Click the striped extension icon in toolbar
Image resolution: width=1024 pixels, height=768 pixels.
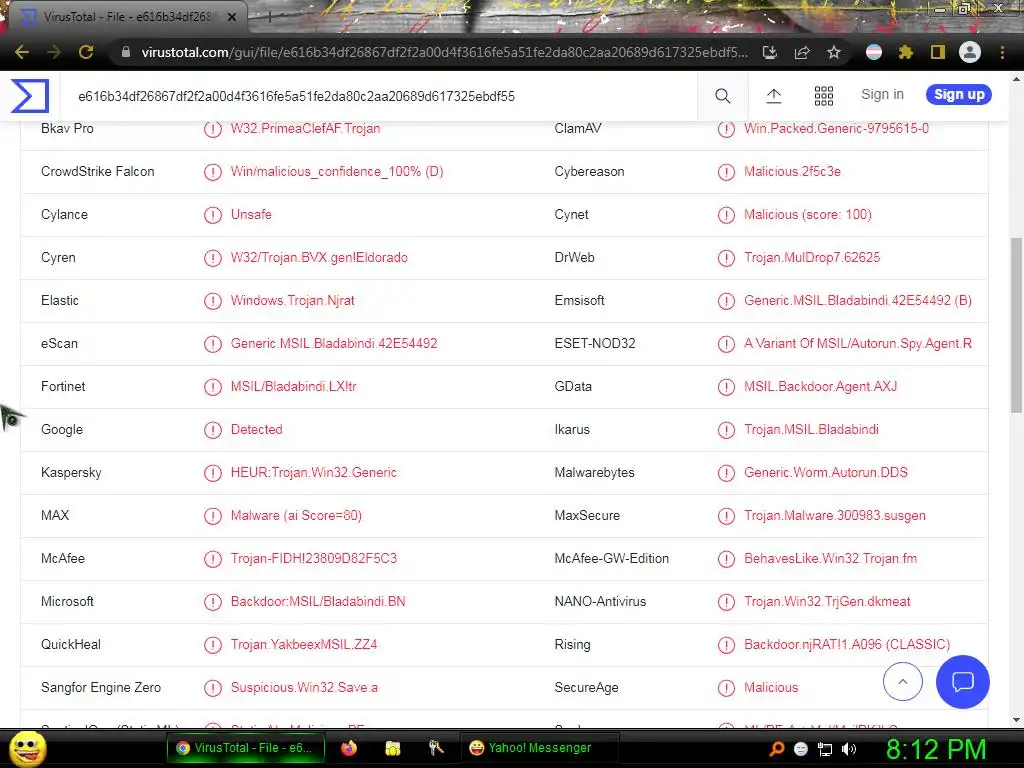(x=874, y=52)
